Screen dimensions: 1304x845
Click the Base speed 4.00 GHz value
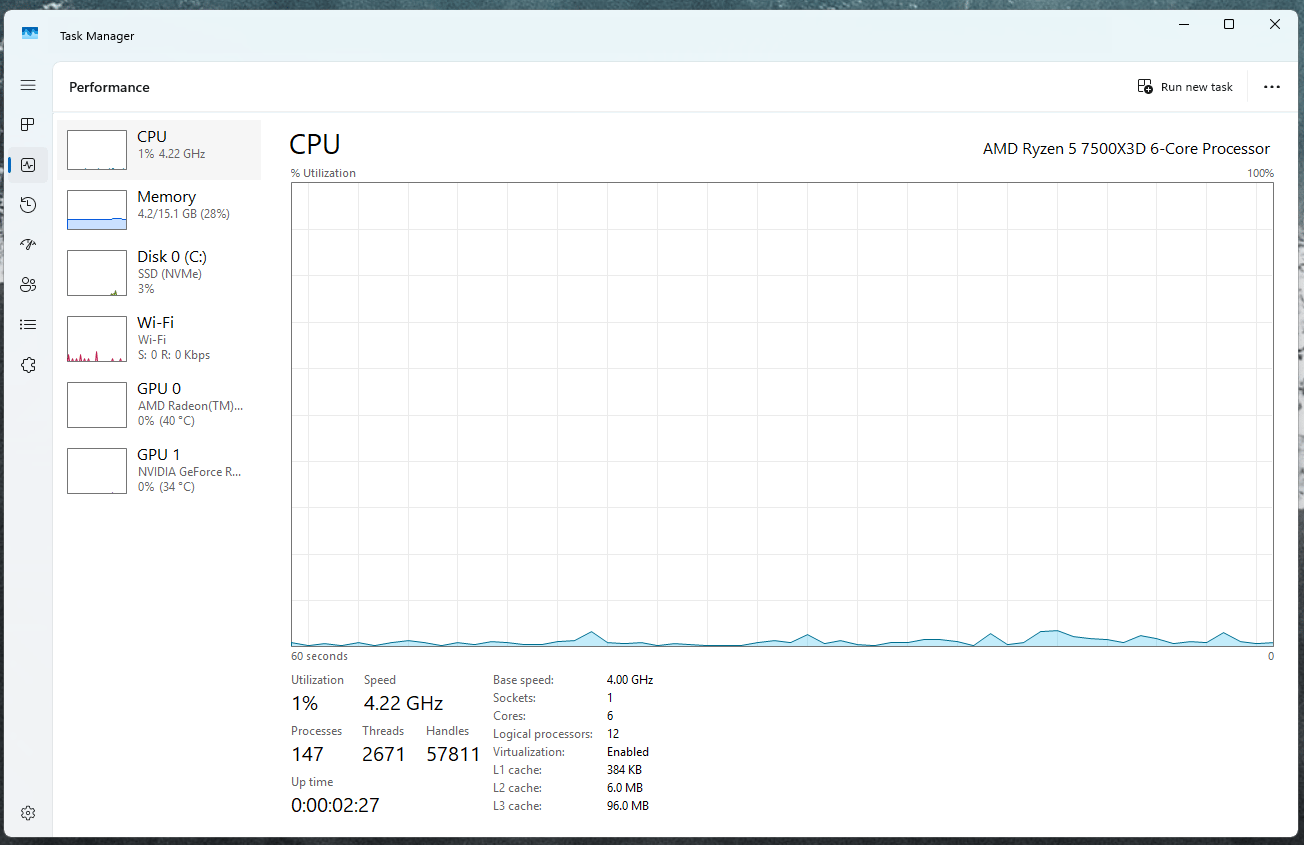(x=630, y=680)
